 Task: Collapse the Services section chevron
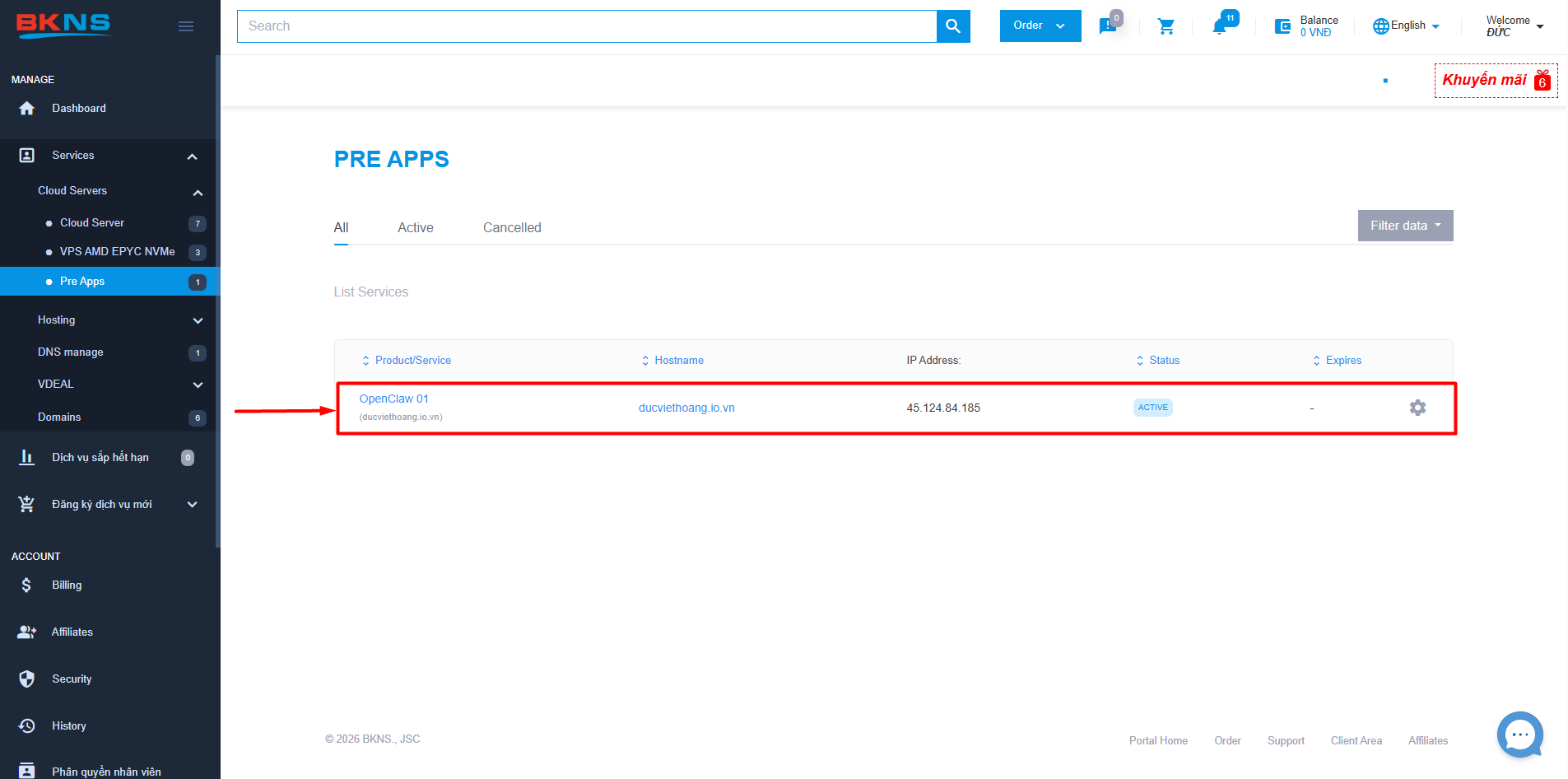pos(192,156)
